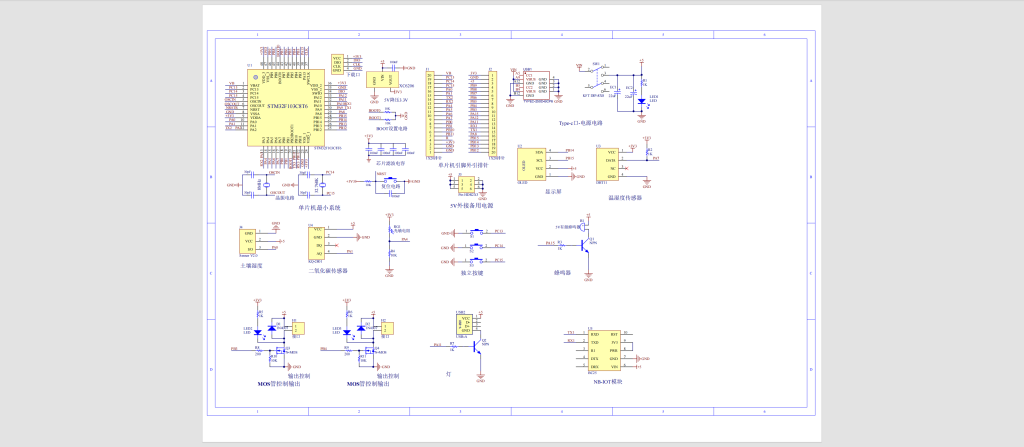1024x447 pixels.
Task: Select the 3.3V voltage regulator chip
Action: (385, 81)
